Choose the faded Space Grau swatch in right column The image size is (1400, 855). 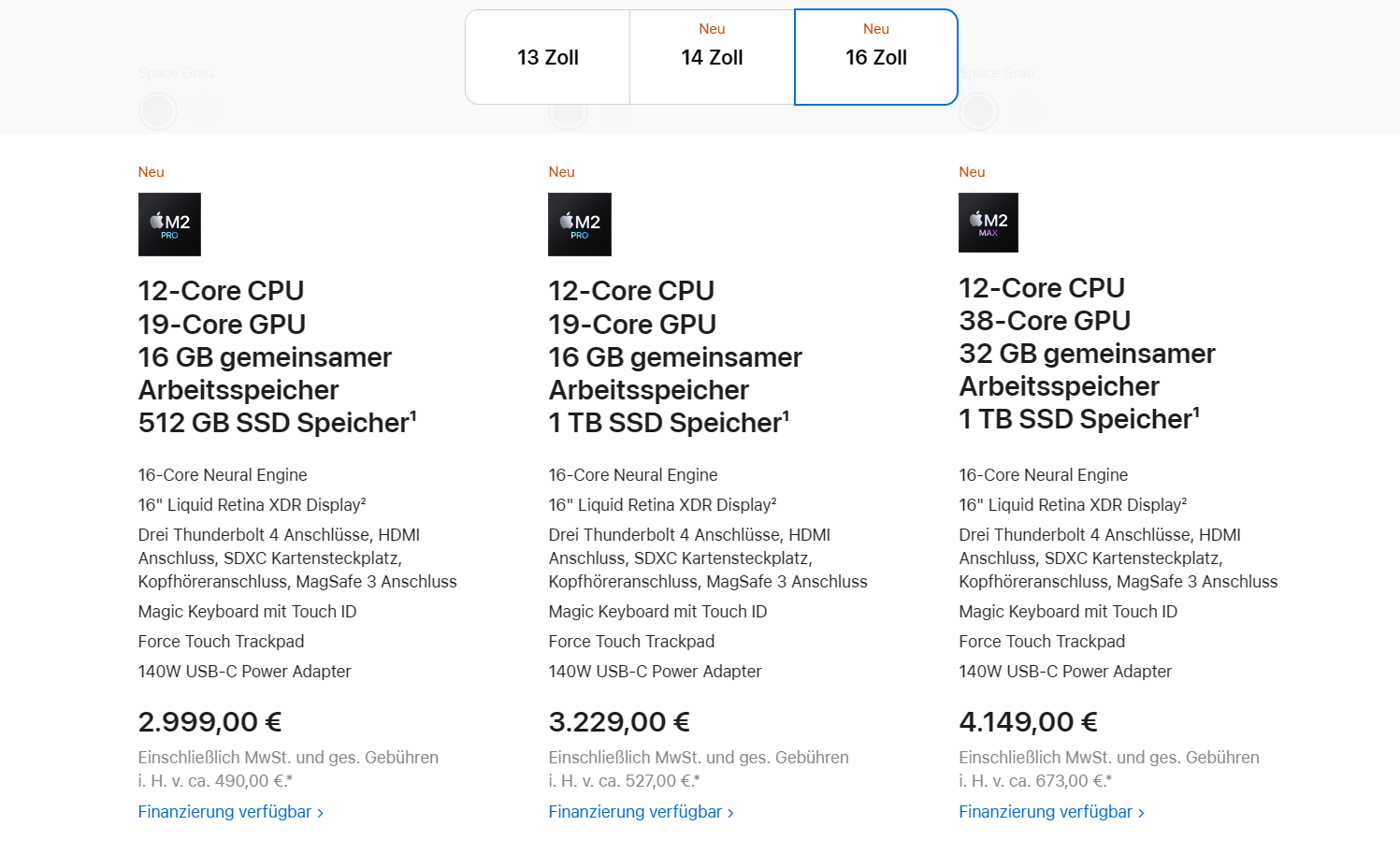click(978, 111)
